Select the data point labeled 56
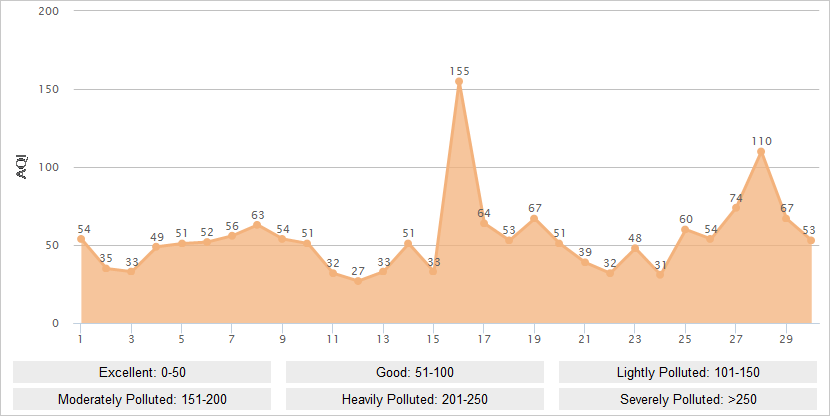This screenshot has height=416, width=830. [232, 236]
